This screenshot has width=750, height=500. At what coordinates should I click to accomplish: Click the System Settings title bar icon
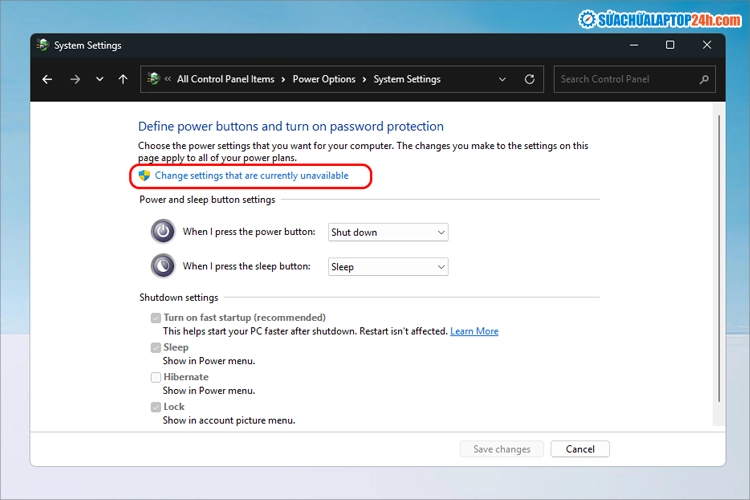(x=43, y=45)
